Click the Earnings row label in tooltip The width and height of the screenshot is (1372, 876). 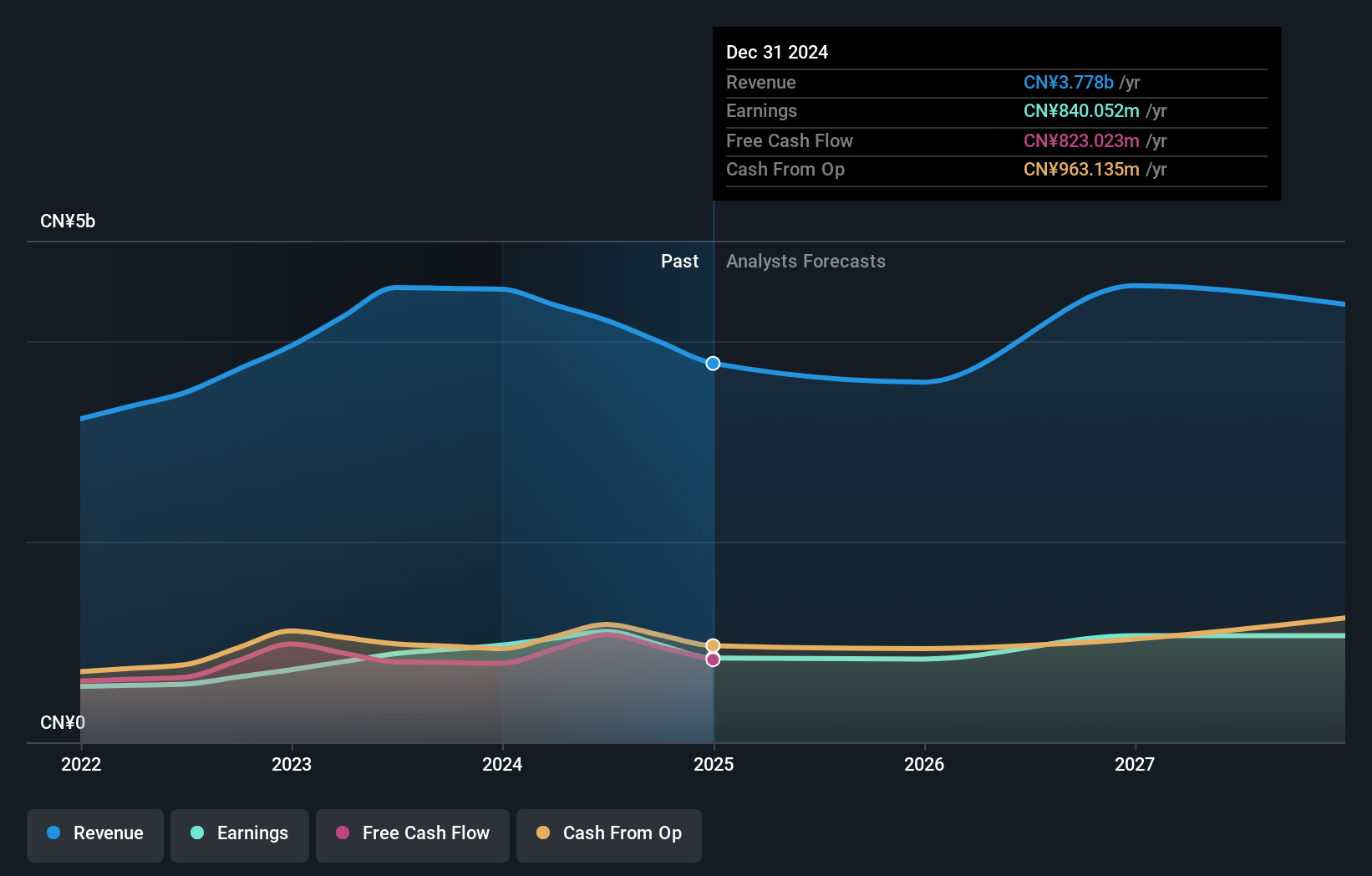761,111
